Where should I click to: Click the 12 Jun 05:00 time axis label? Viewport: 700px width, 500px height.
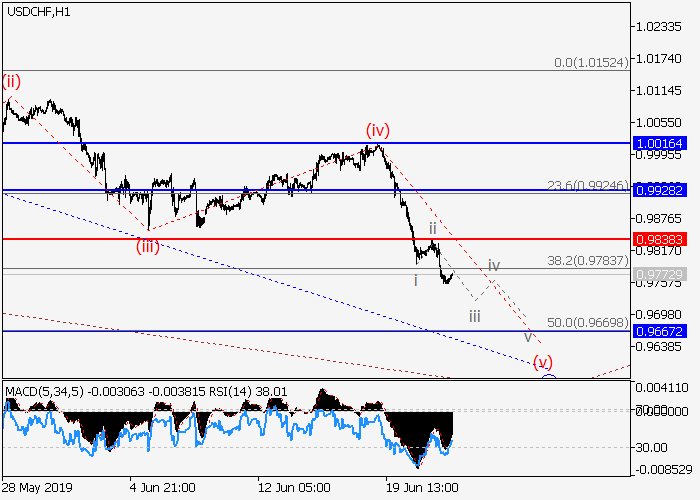click(x=294, y=487)
